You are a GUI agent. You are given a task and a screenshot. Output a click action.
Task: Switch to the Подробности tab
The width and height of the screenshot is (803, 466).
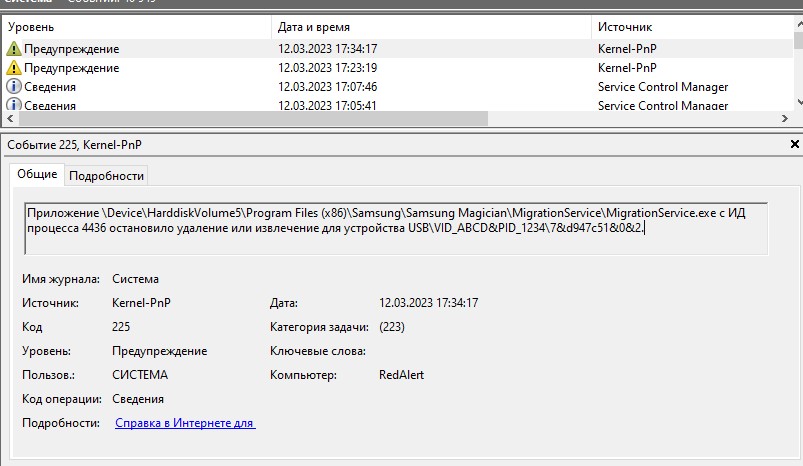pos(107,176)
